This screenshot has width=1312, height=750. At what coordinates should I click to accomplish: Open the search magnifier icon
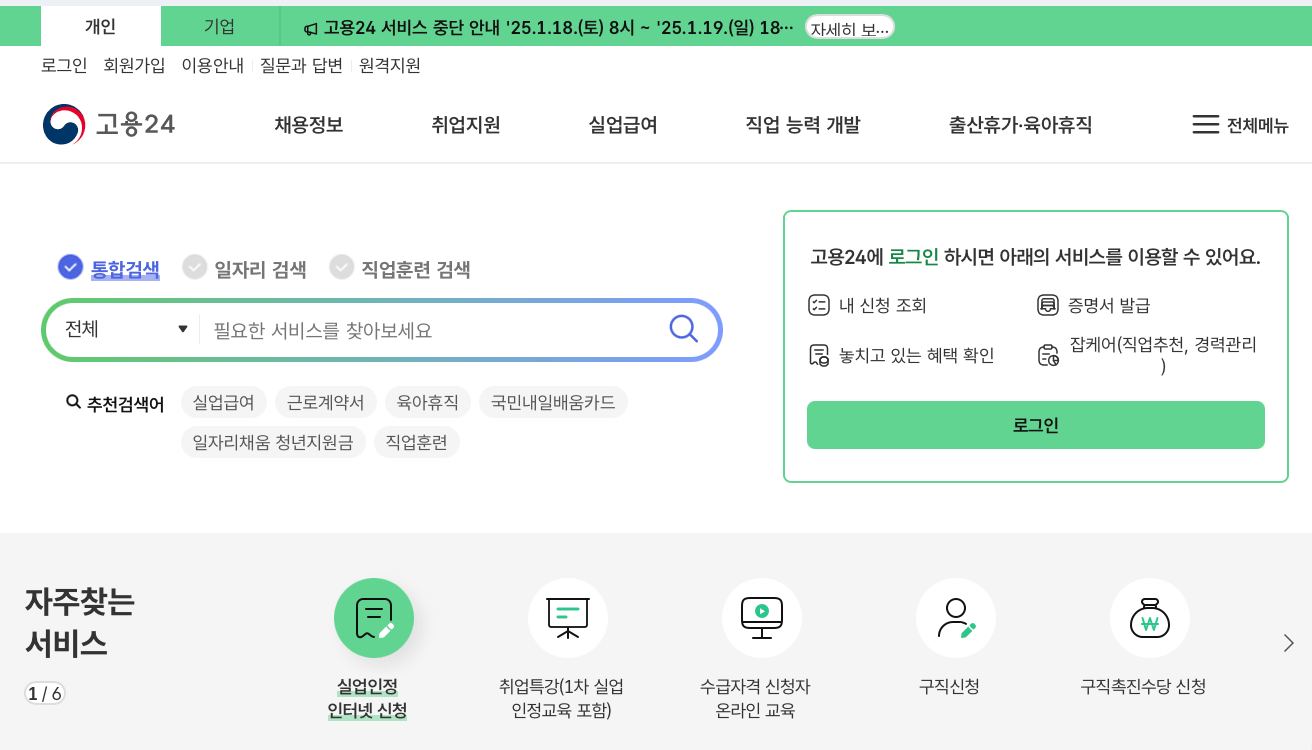[683, 329]
